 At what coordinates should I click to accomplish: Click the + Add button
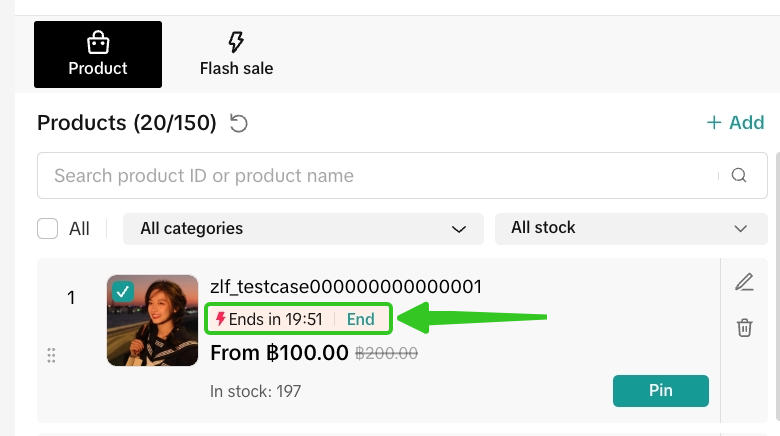[x=735, y=123]
